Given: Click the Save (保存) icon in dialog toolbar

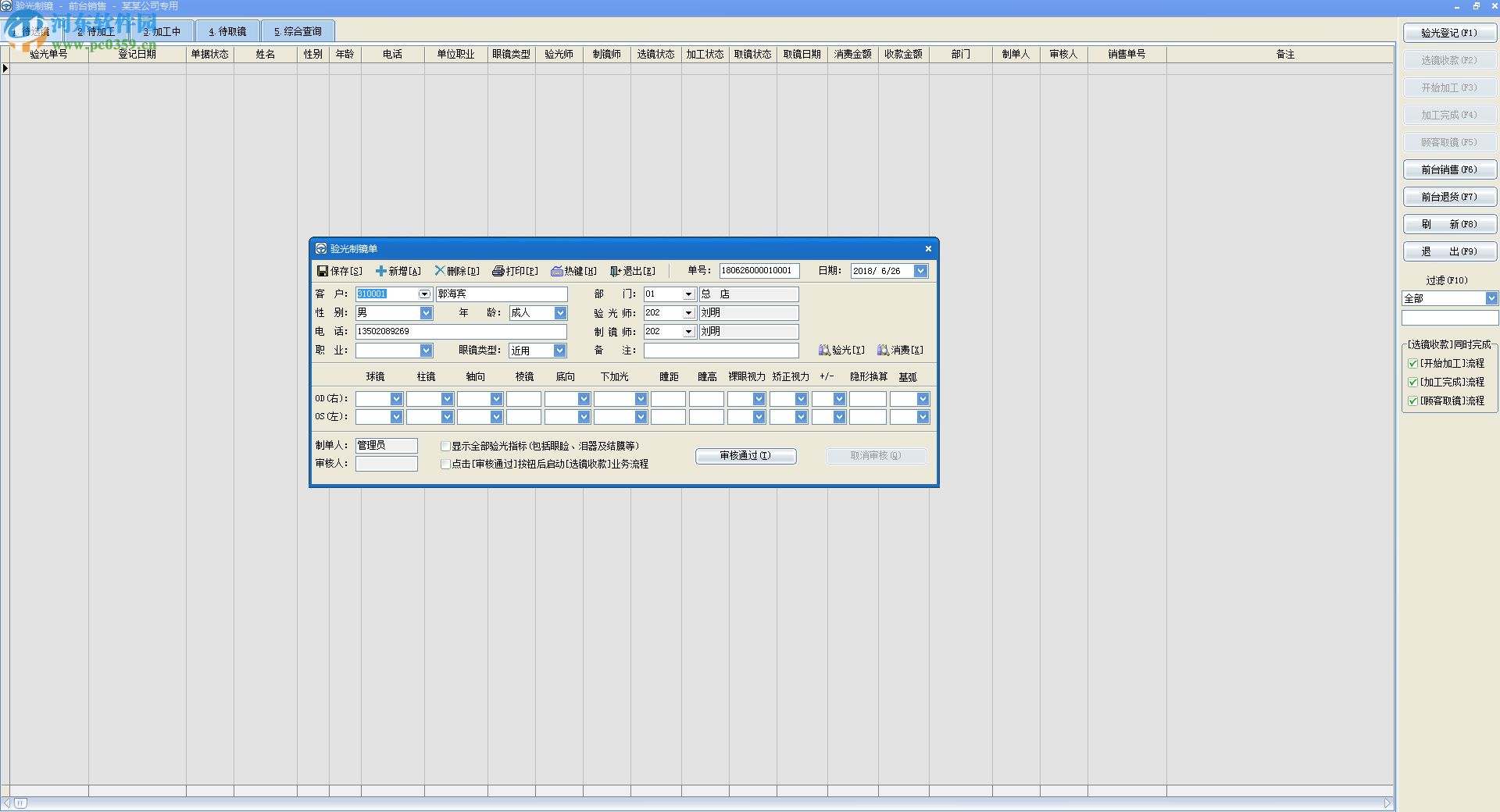Looking at the screenshot, I should click(x=322, y=271).
